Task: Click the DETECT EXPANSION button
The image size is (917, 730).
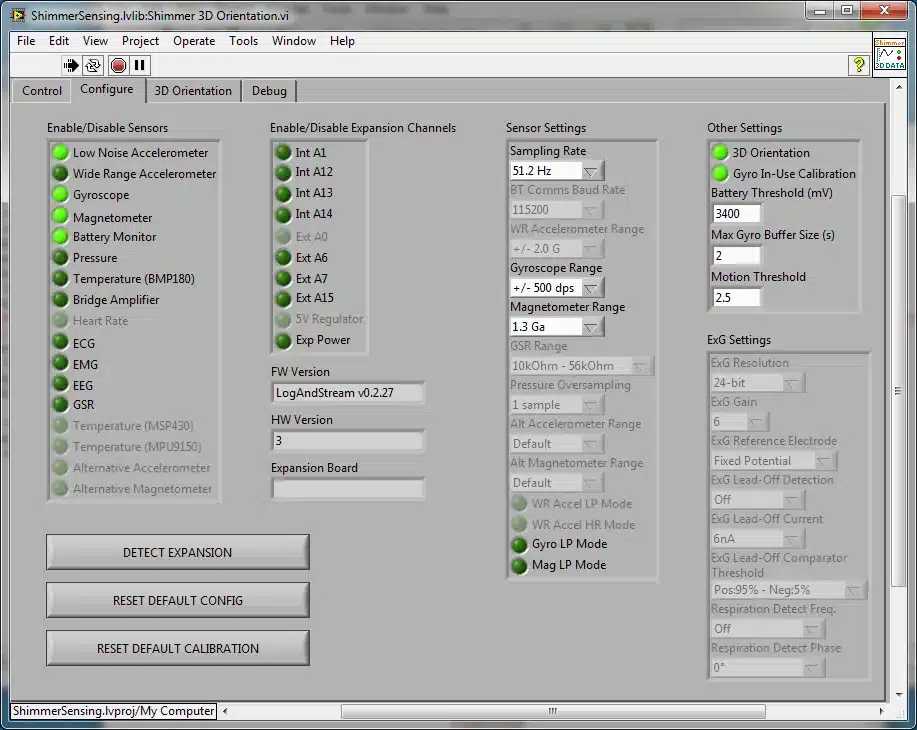Action: coord(178,552)
